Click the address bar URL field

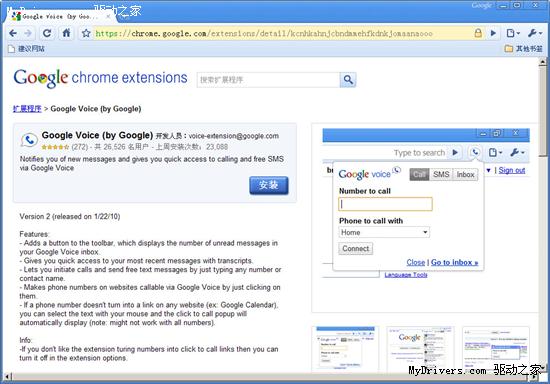click(283, 33)
